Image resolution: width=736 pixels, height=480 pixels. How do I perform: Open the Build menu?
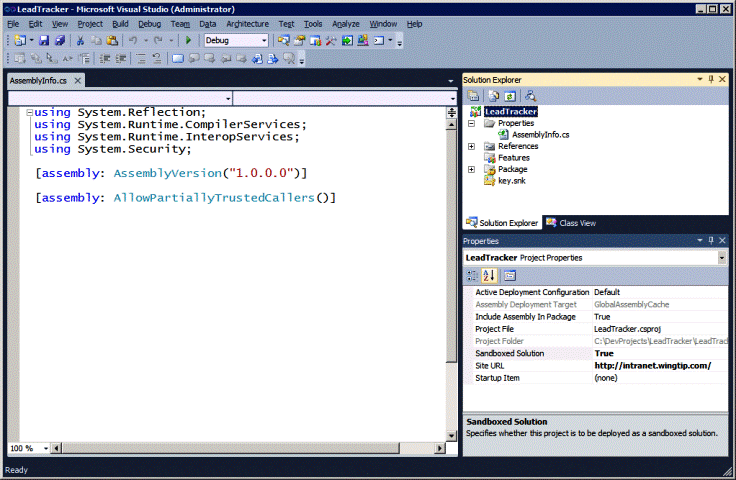pyautogui.click(x=120, y=23)
